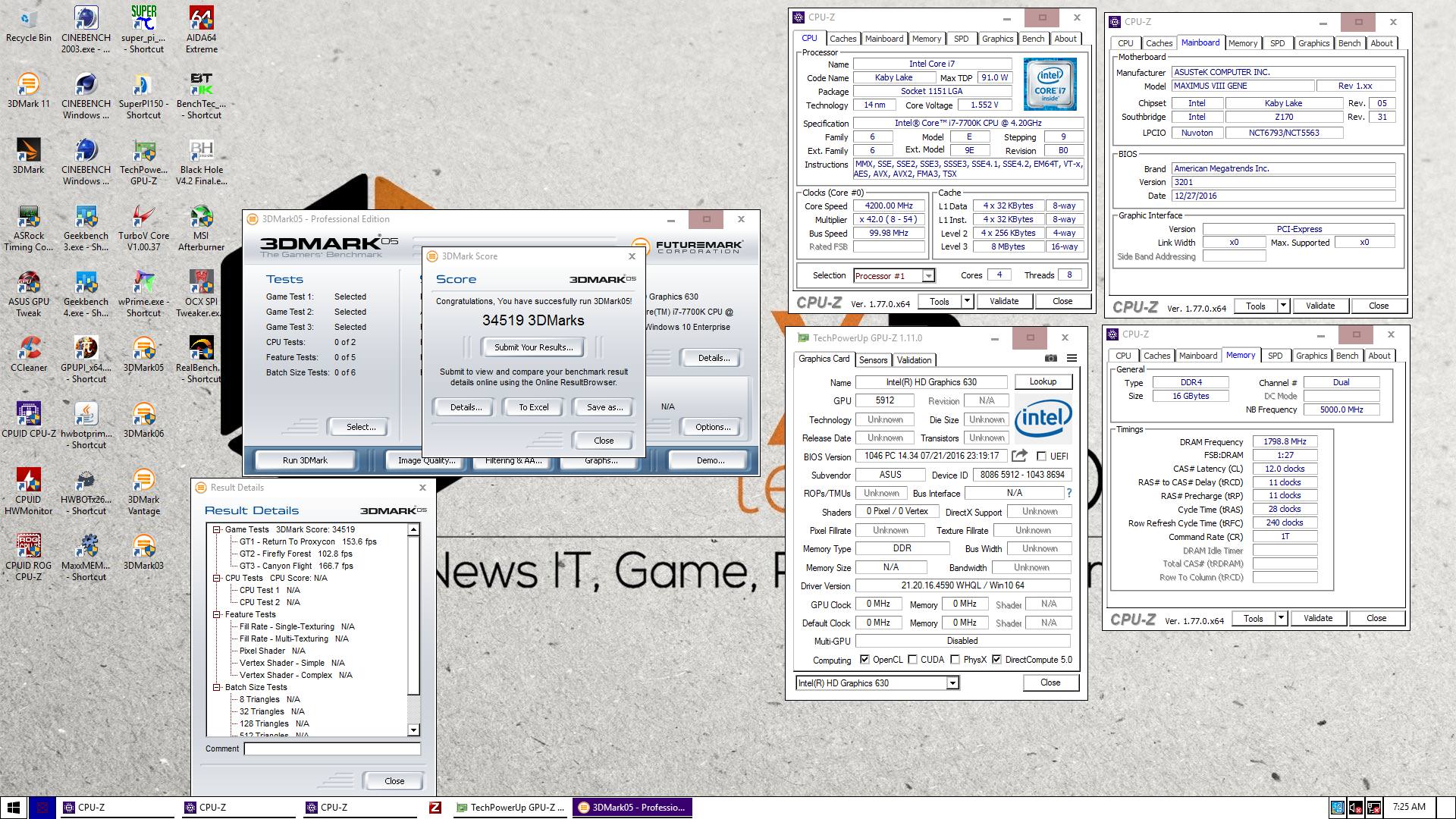Open the Black Hole V4.2 desktop icon
The image size is (1456, 819).
(x=201, y=161)
